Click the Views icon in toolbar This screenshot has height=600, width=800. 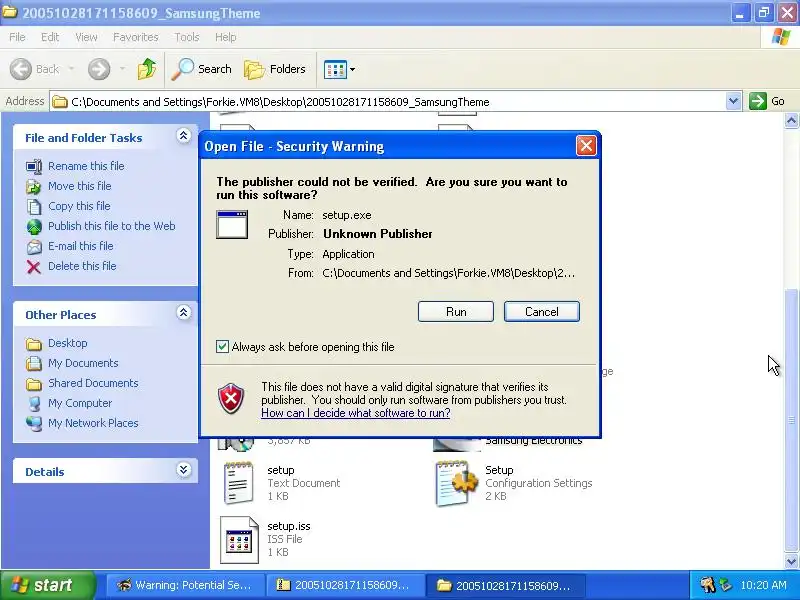pos(335,69)
